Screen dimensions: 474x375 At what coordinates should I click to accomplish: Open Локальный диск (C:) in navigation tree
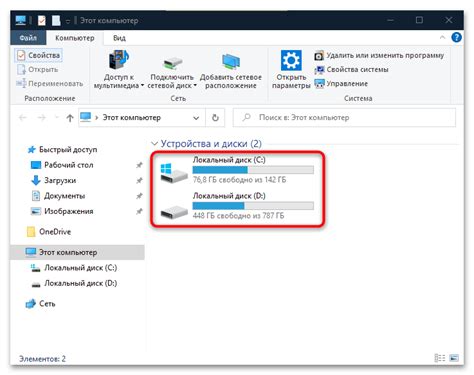(74, 268)
